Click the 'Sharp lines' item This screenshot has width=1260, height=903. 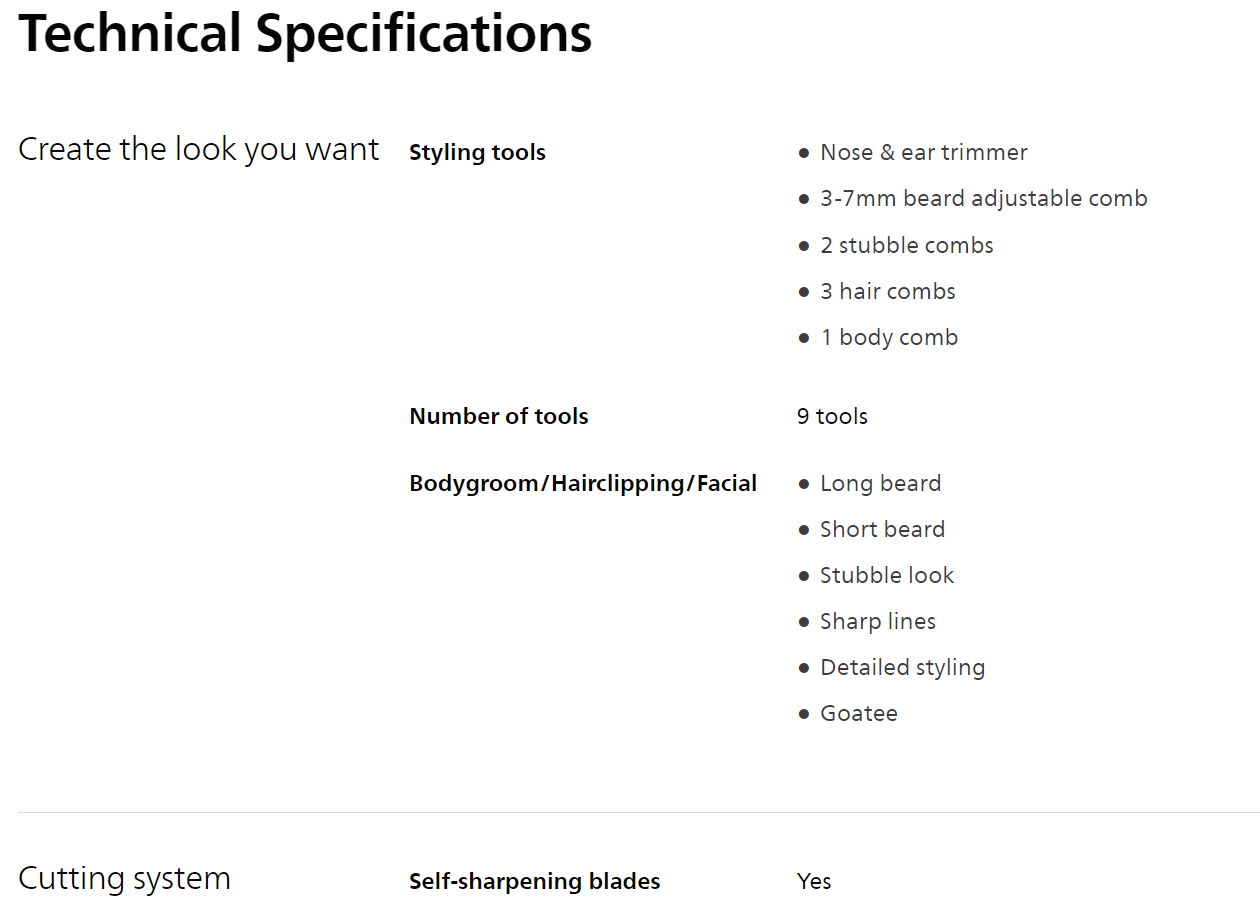point(877,621)
